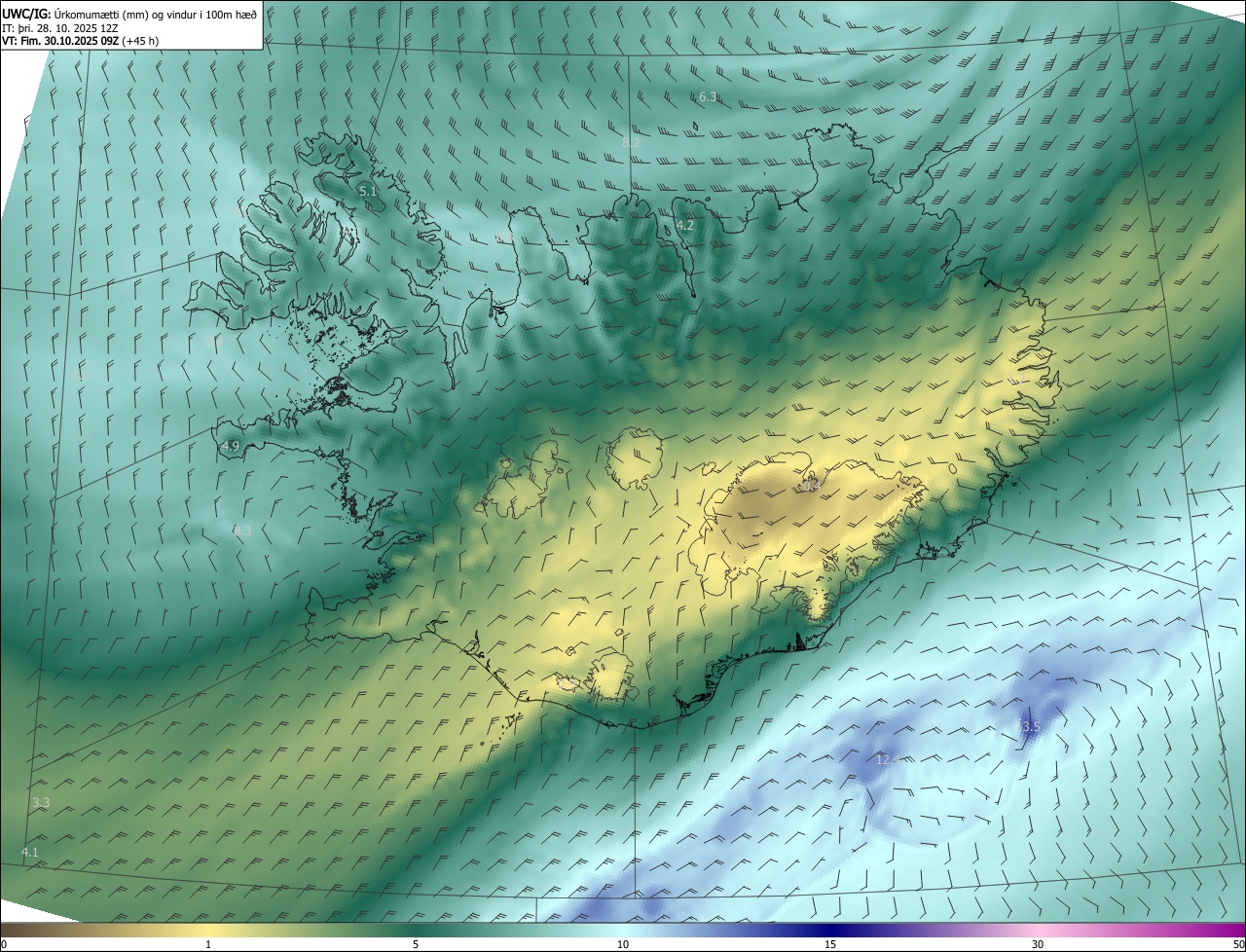Screen dimensions: 1246x952
Task: Click the colorbar tick label 30
Action: 1038,945
